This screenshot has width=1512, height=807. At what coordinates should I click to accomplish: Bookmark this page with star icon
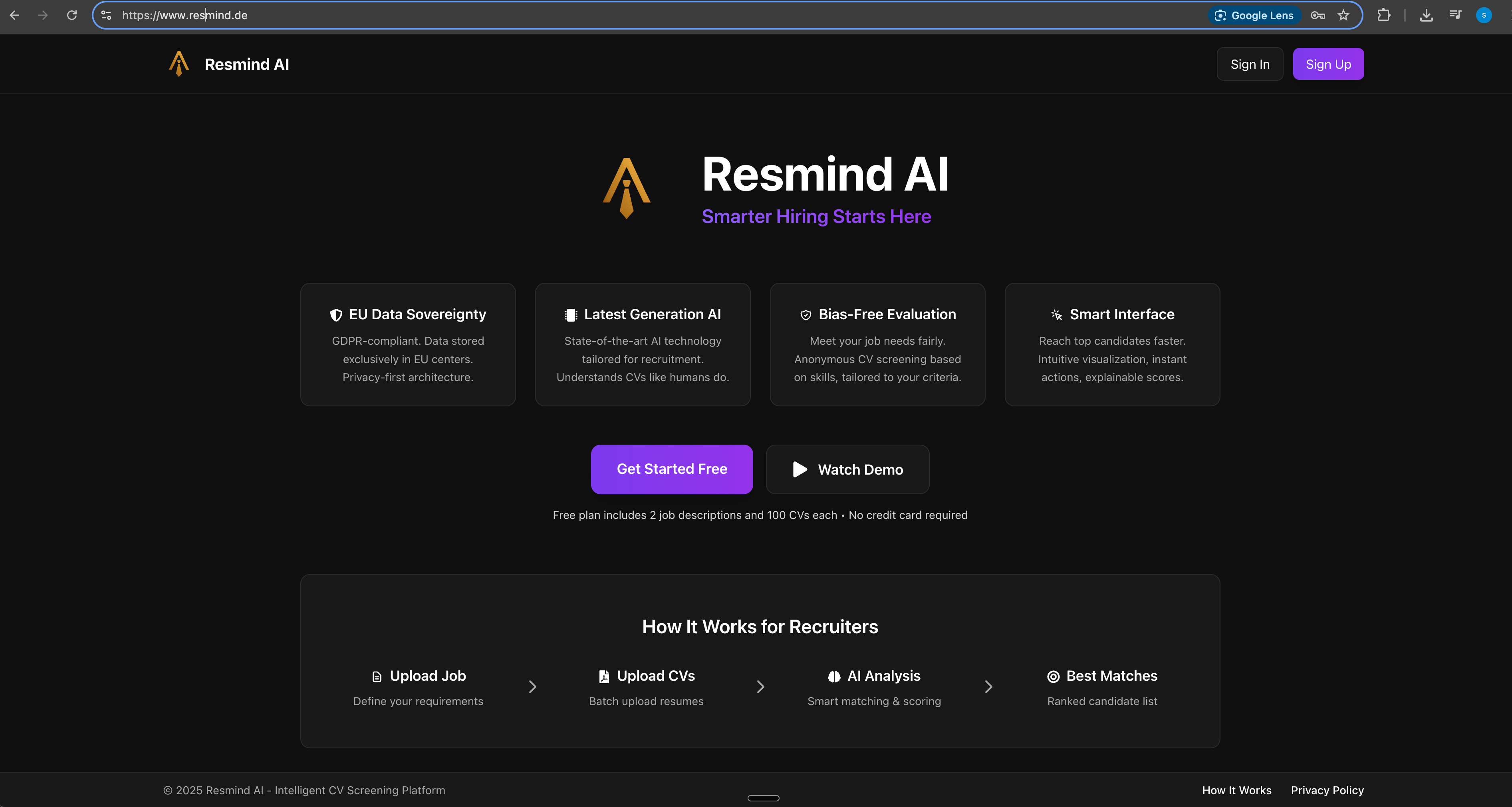click(1343, 15)
